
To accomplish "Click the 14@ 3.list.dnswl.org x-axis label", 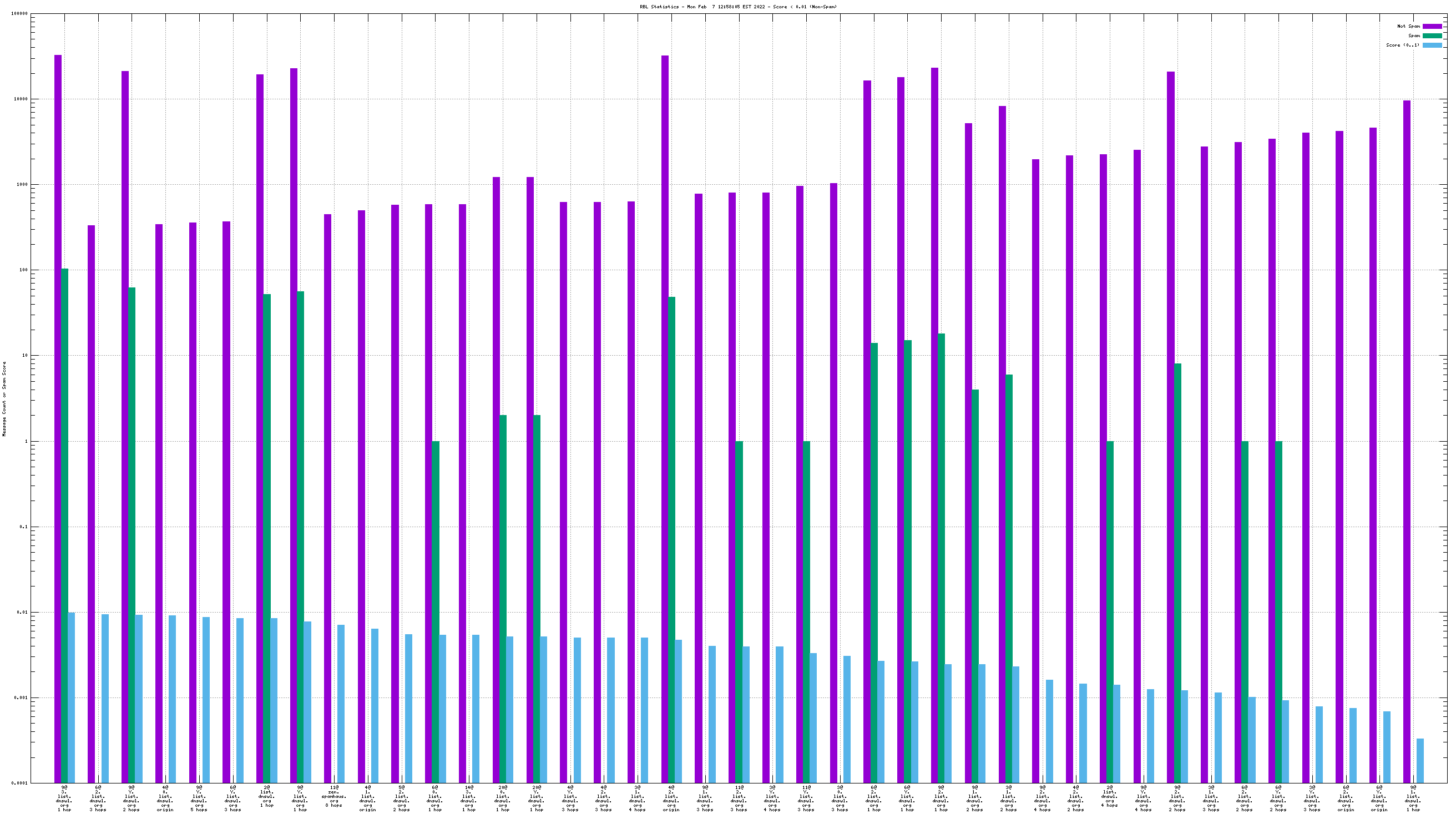I will (468, 798).
